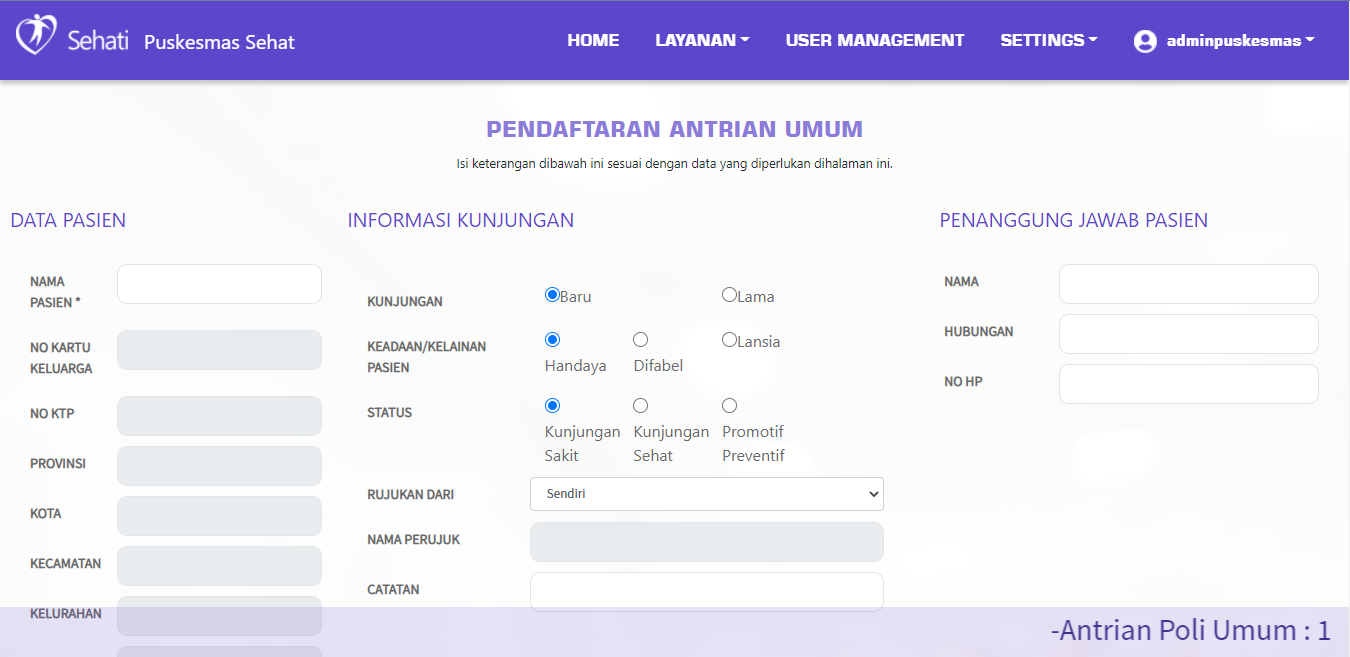The image size is (1350, 657).
Task: Choose the Lama kunjungan option
Action: [x=729, y=295]
